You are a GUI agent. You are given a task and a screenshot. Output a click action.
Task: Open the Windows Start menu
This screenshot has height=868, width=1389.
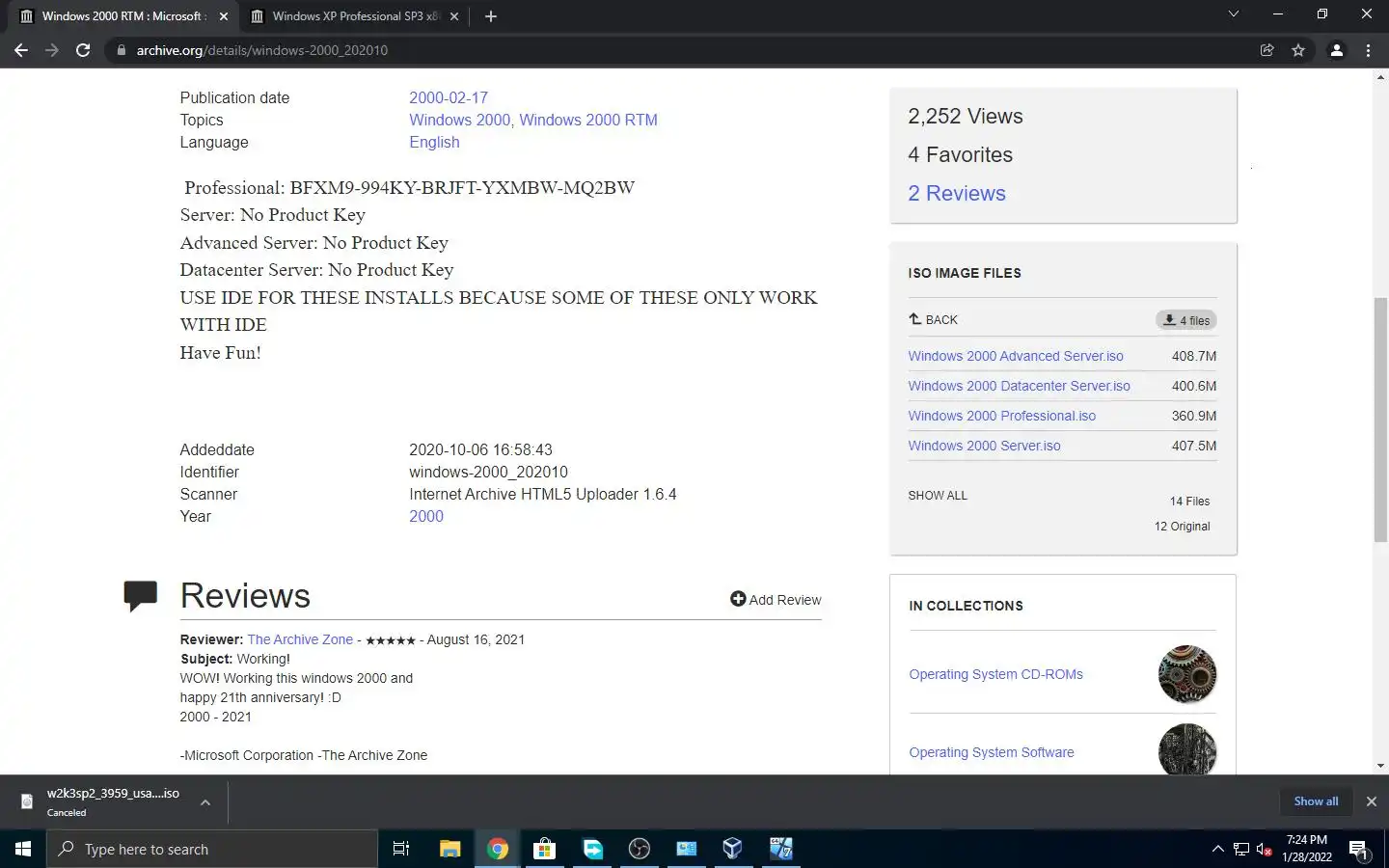coord(23,849)
